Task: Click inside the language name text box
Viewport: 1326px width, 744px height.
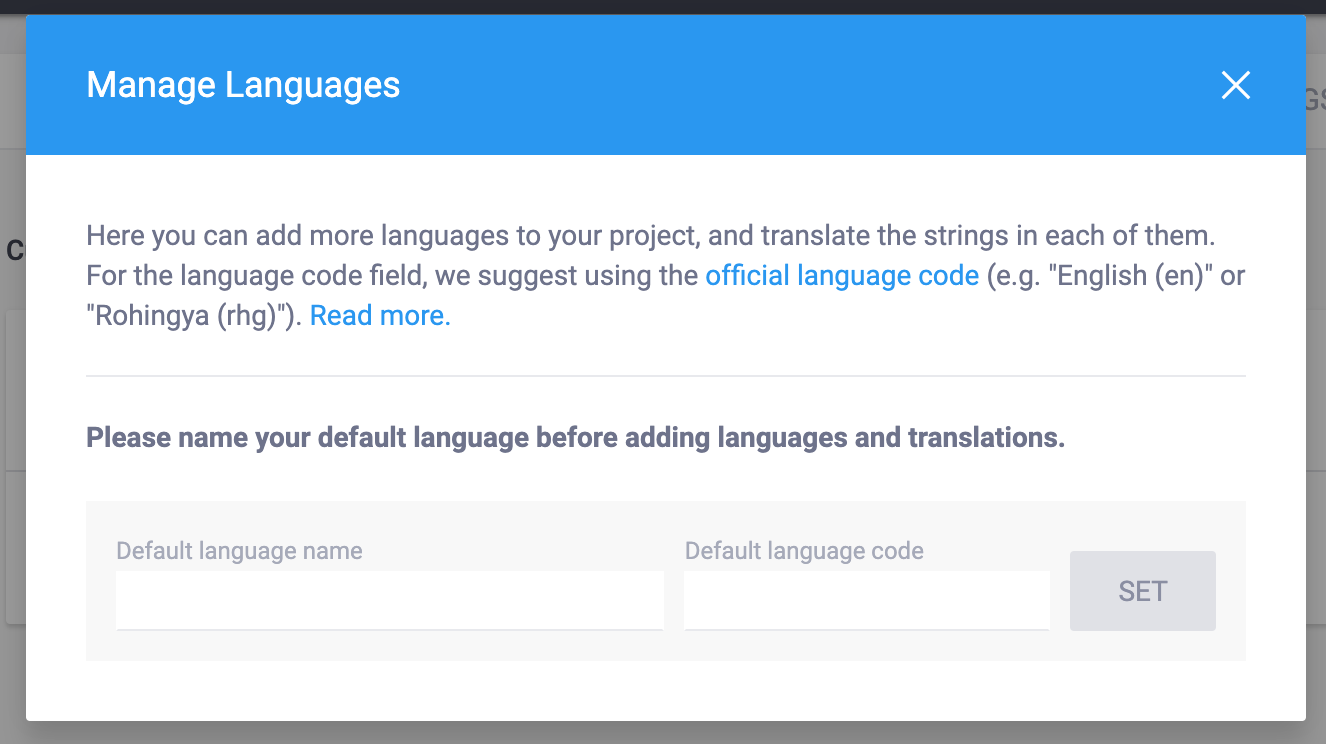Action: [390, 600]
